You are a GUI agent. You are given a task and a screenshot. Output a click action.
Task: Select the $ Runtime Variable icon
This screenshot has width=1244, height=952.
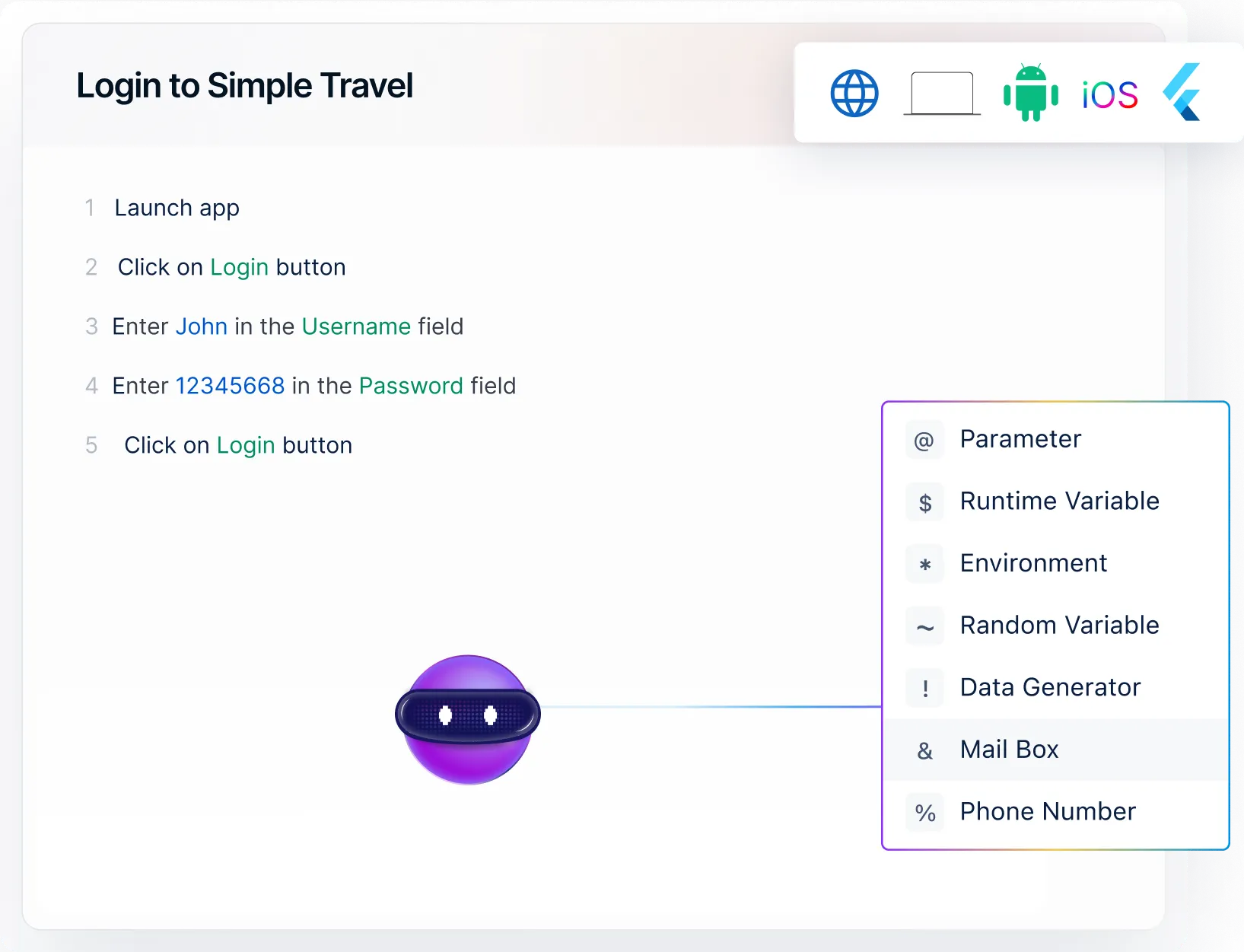click(924, 501)
